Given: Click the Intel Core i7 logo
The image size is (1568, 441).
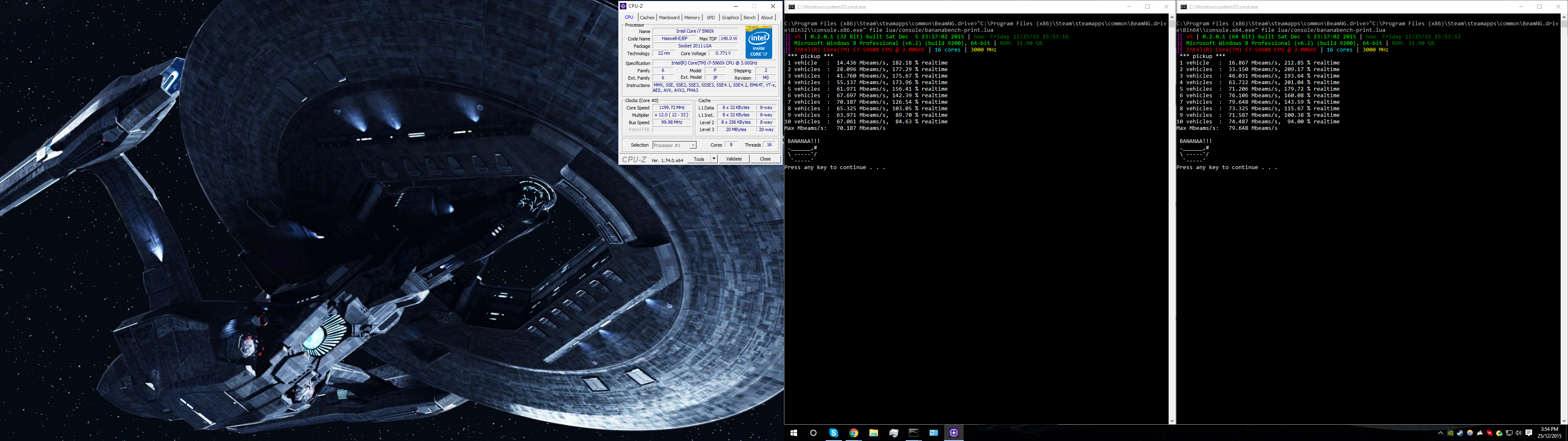Looking at the screenshot, I should 758,42.
